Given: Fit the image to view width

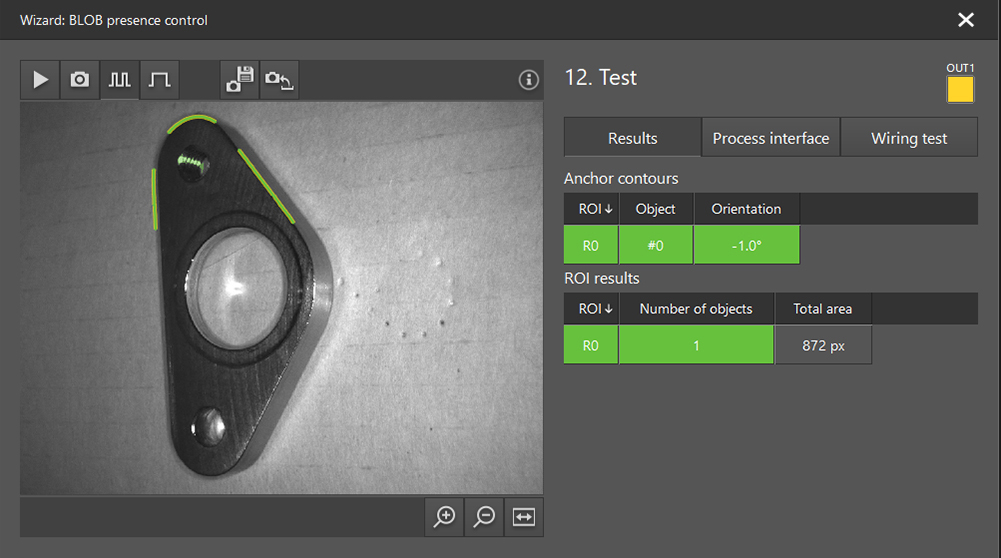Looking at the screenshot, I should [x=524, y=516].
